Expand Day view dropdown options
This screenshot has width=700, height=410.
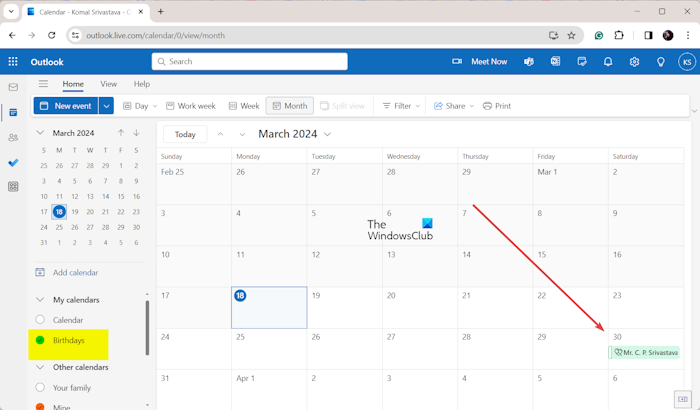pos(155,106)
